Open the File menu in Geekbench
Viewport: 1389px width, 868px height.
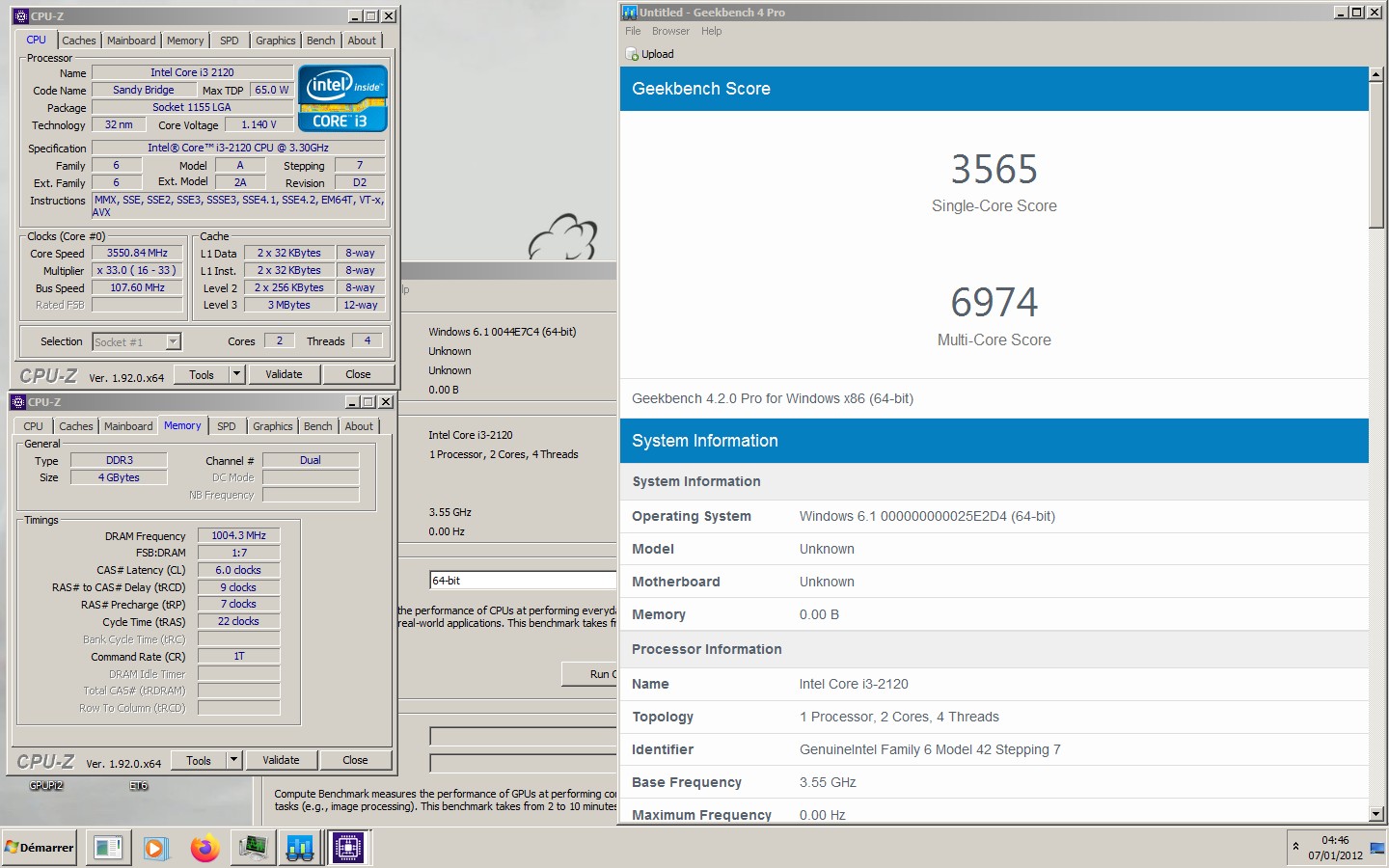(x=633, y=31)
